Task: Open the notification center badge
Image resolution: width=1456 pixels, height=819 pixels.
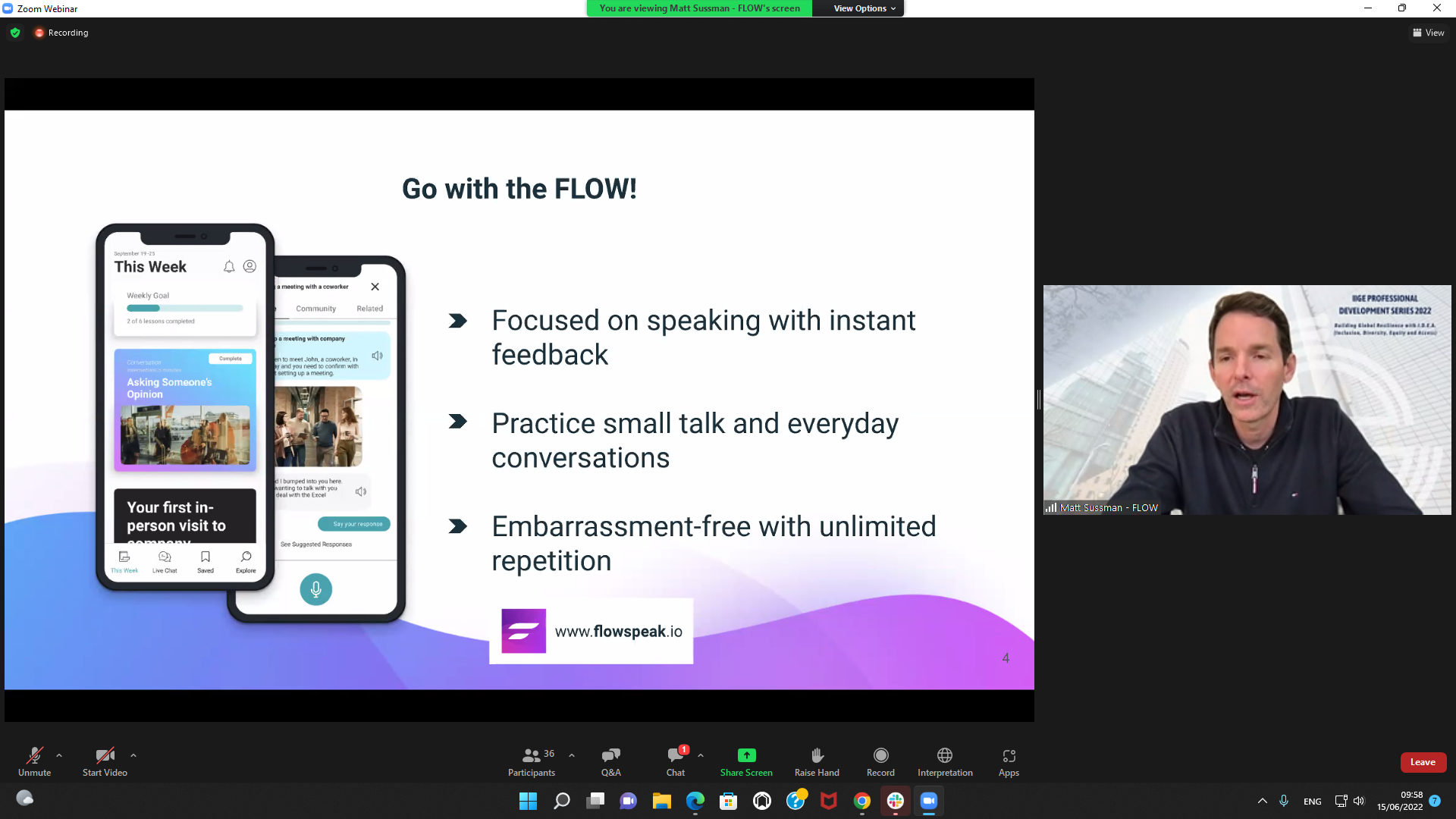Action: pos(1435,801)
